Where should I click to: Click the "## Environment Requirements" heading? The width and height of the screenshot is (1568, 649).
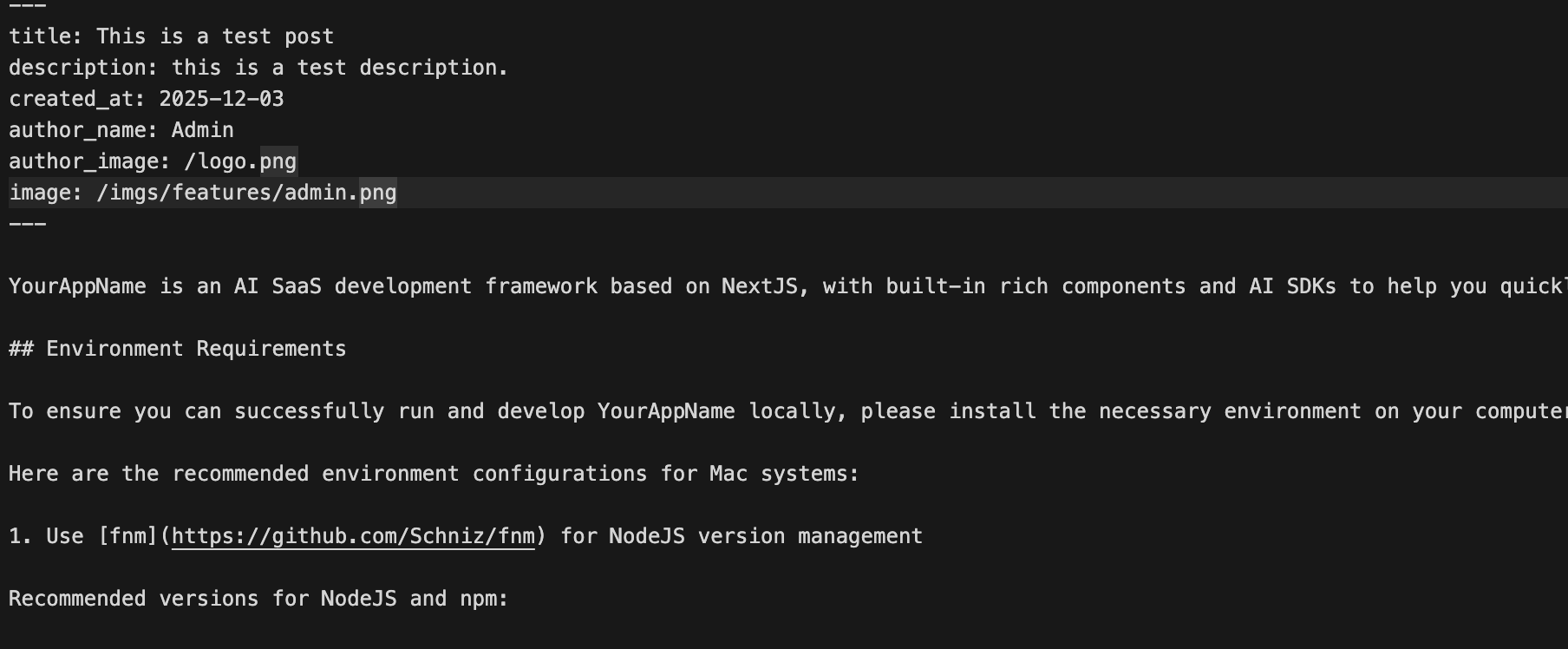coord(178,349)
